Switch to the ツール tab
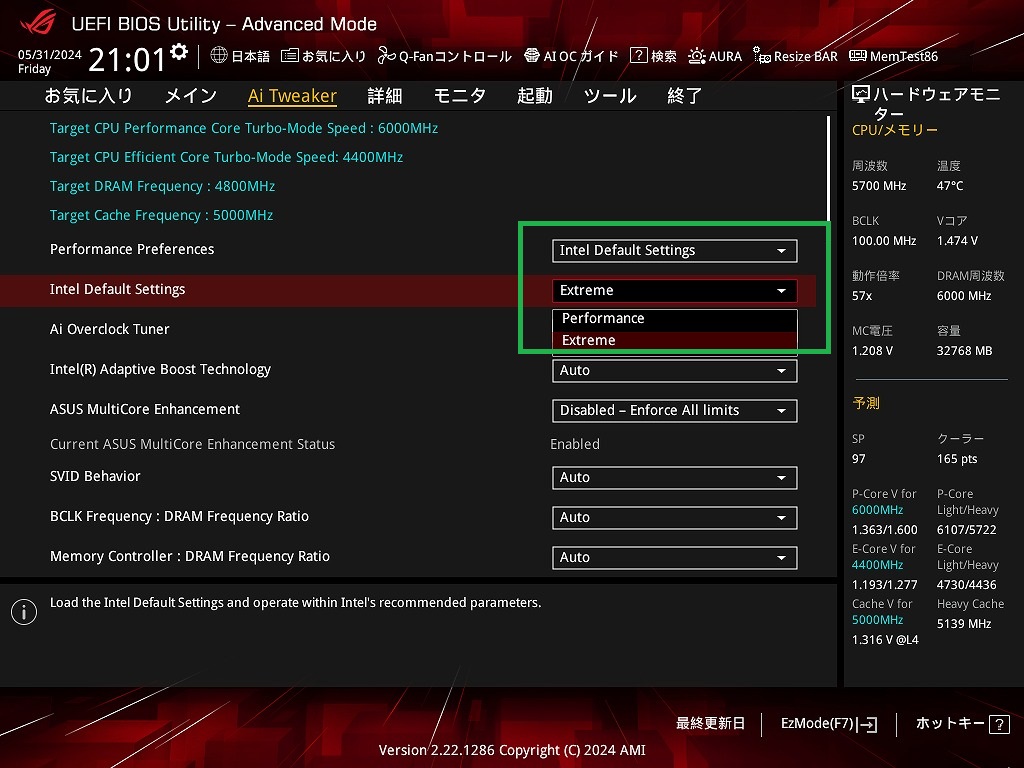Image resolution: width=1024 pixels, height=768 pixels. click(610, 96)
